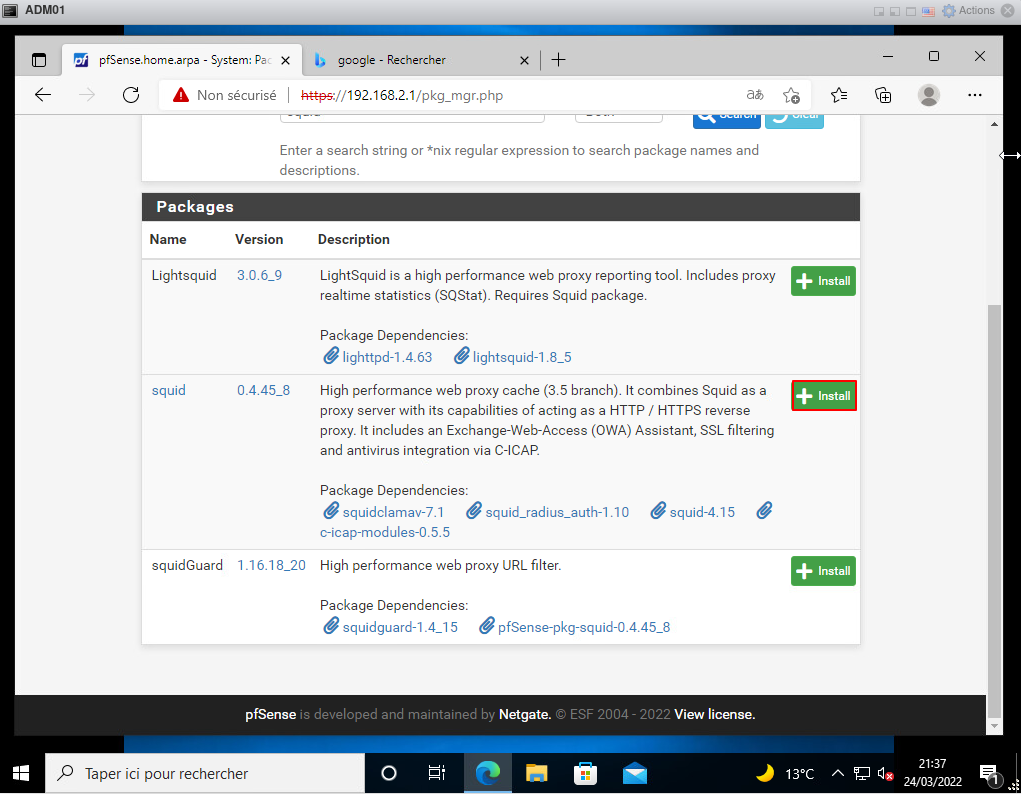Click the browser refresh icon
The image size is (1021, 794).
(x=130, y=95)
